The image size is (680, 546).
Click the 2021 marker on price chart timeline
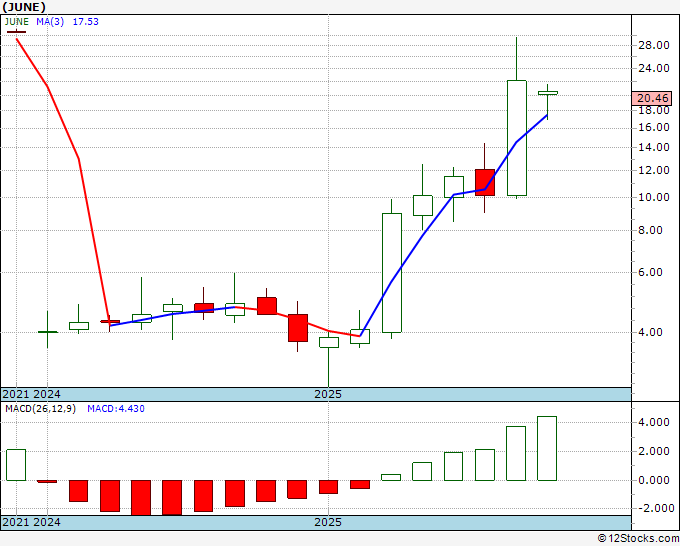[x=16, y=394]
